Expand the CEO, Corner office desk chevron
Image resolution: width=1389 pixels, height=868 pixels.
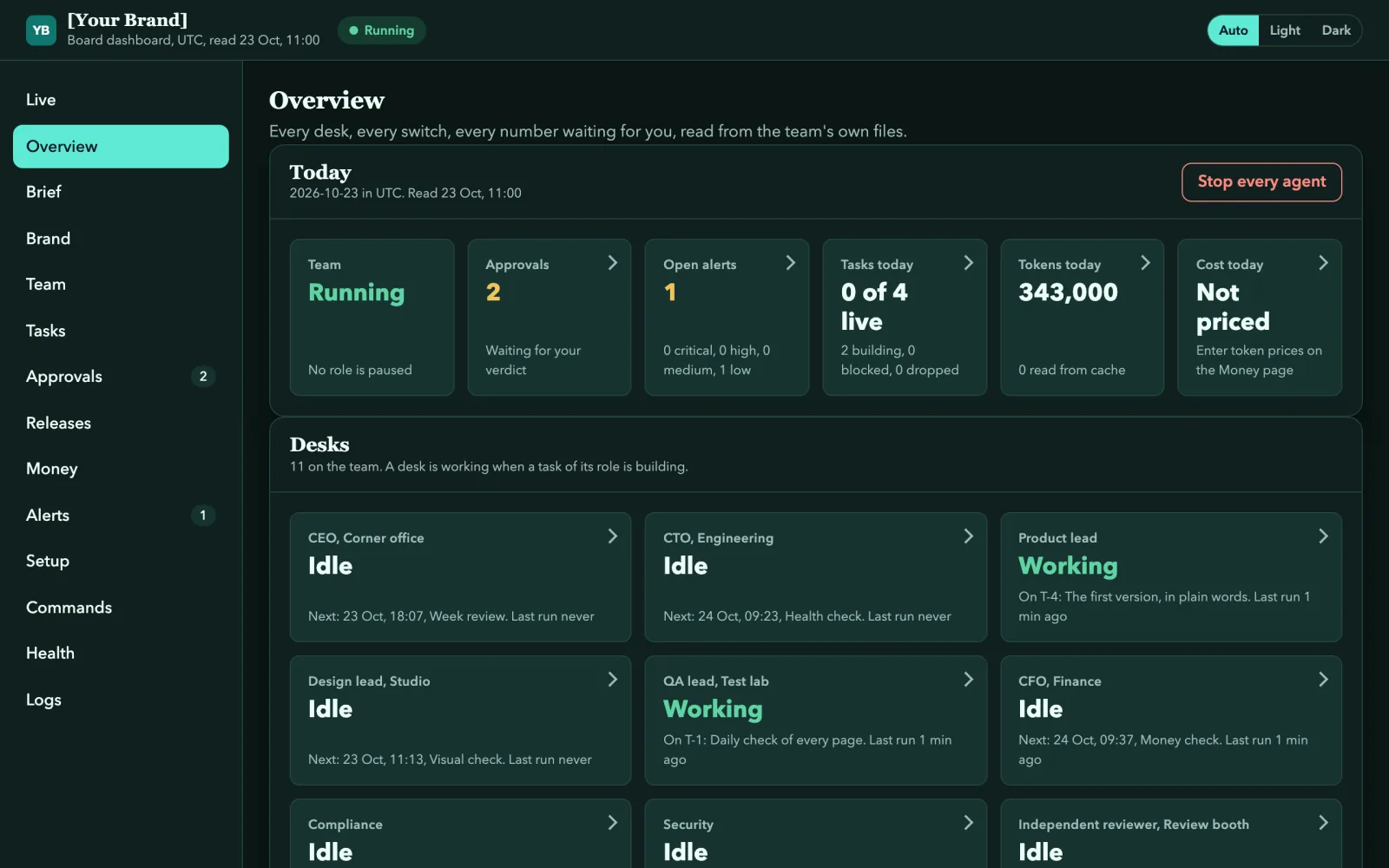click(x=612, y=536)
